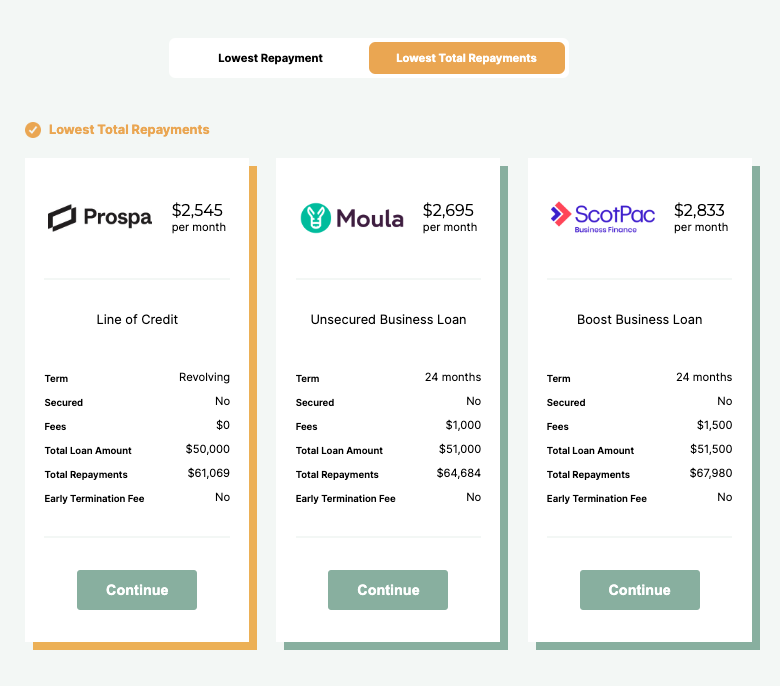Click the Line of Credit product title
Image resolution: width=780 pixels, height=686 pixels.
click(137, 320)
